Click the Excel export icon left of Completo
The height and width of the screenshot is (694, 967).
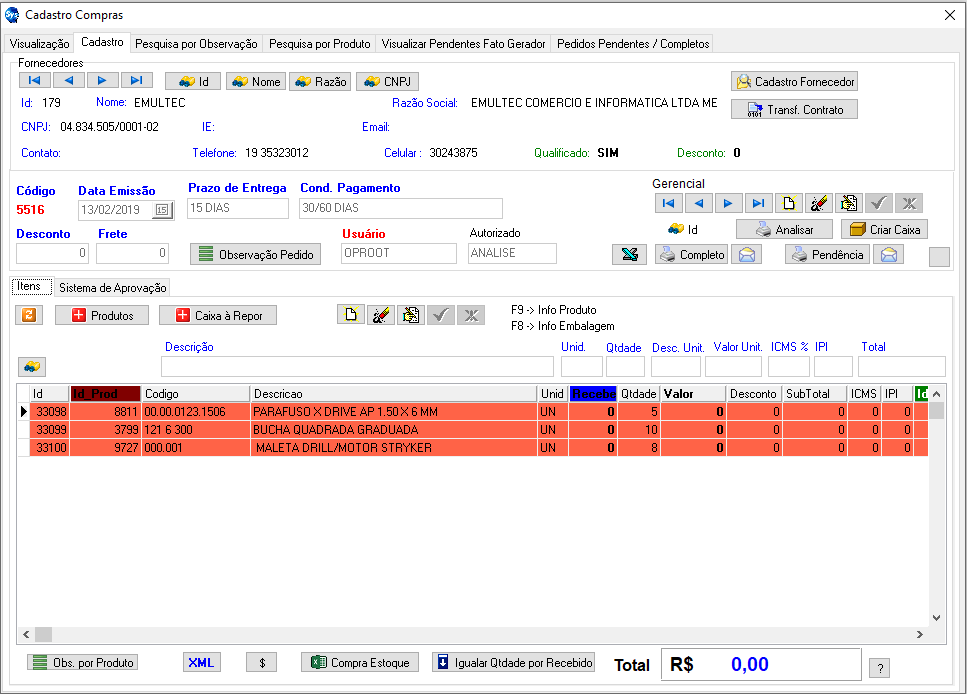629,255
